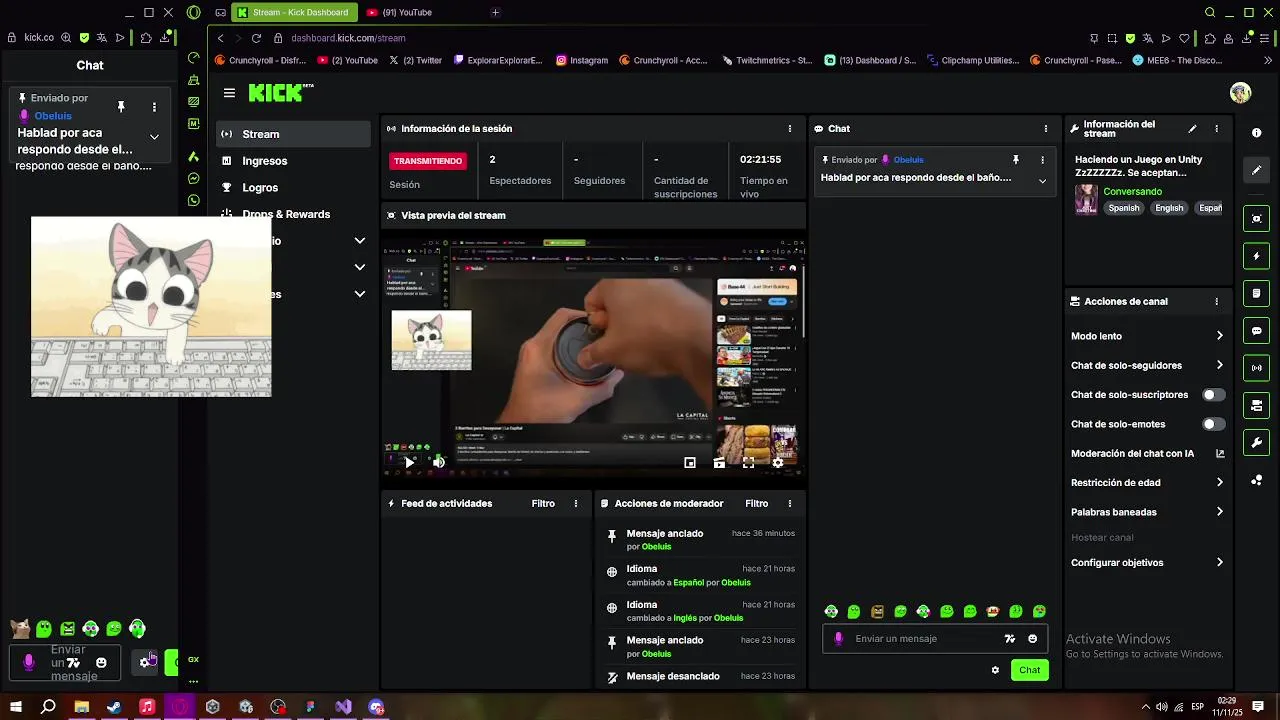Enable picture-in-picture on stream preview
Screen dimensions: 1280x720
[x=690, y=463]
